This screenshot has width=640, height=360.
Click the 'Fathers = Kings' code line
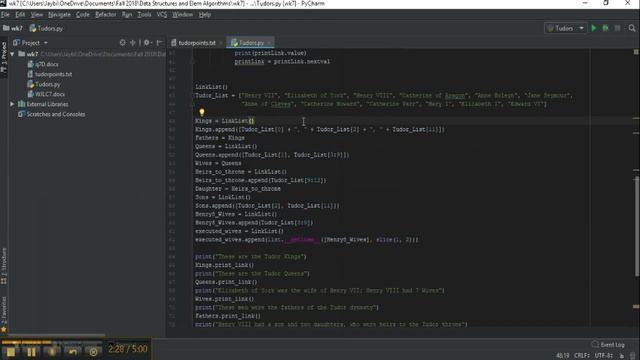[x=220, y=138]
